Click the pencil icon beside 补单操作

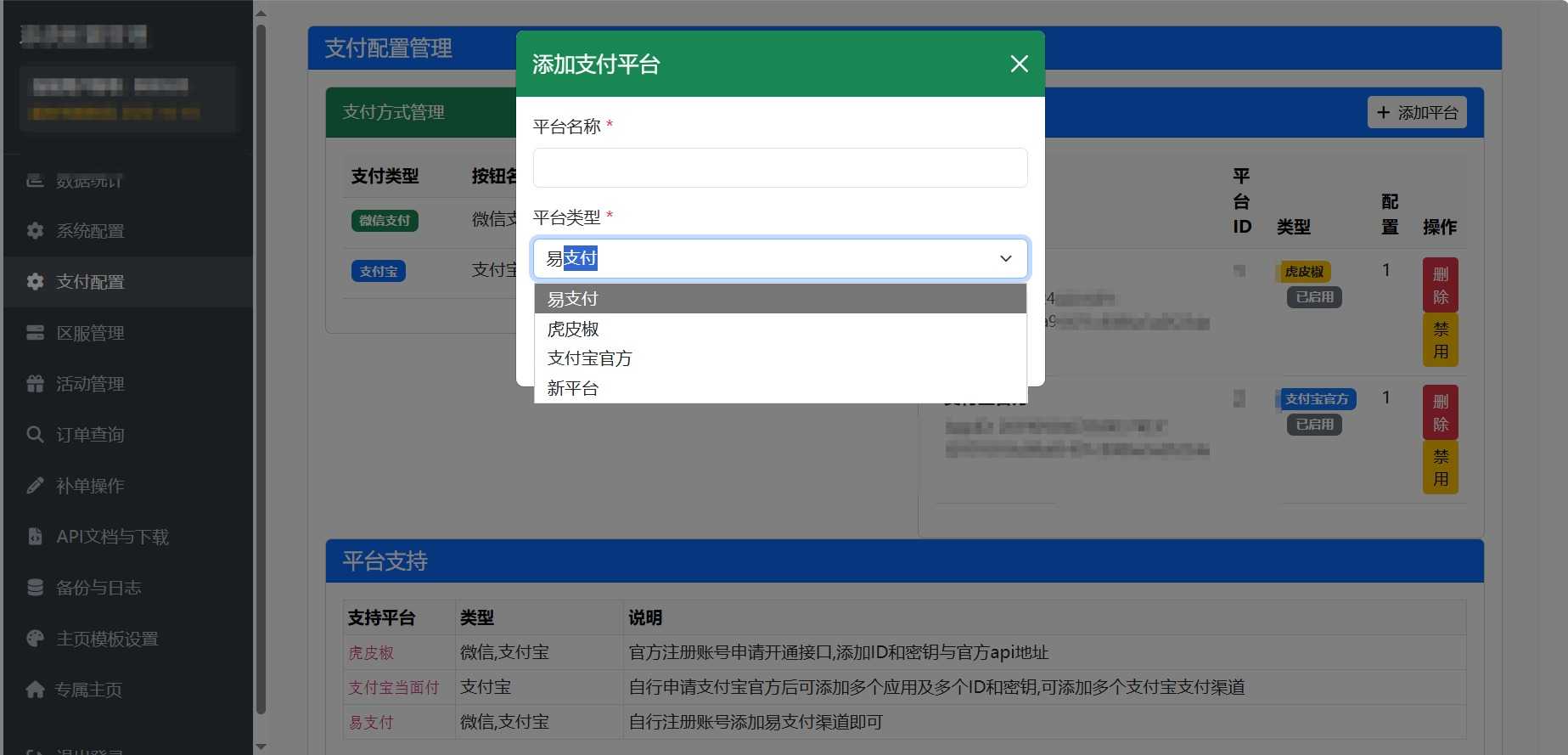pyautogui.click(x=35, y=486)
